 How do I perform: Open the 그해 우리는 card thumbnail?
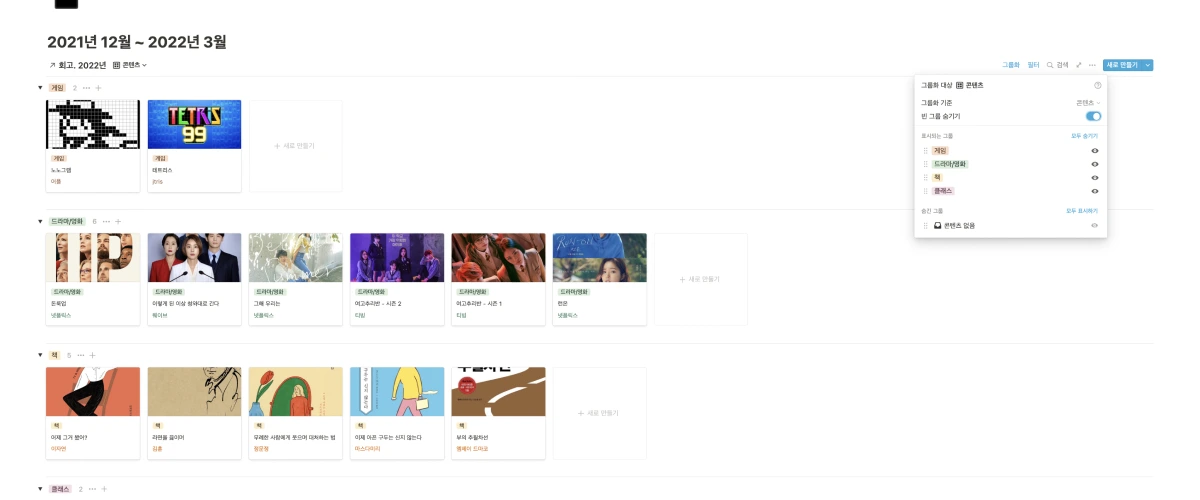tap(295, 258)
